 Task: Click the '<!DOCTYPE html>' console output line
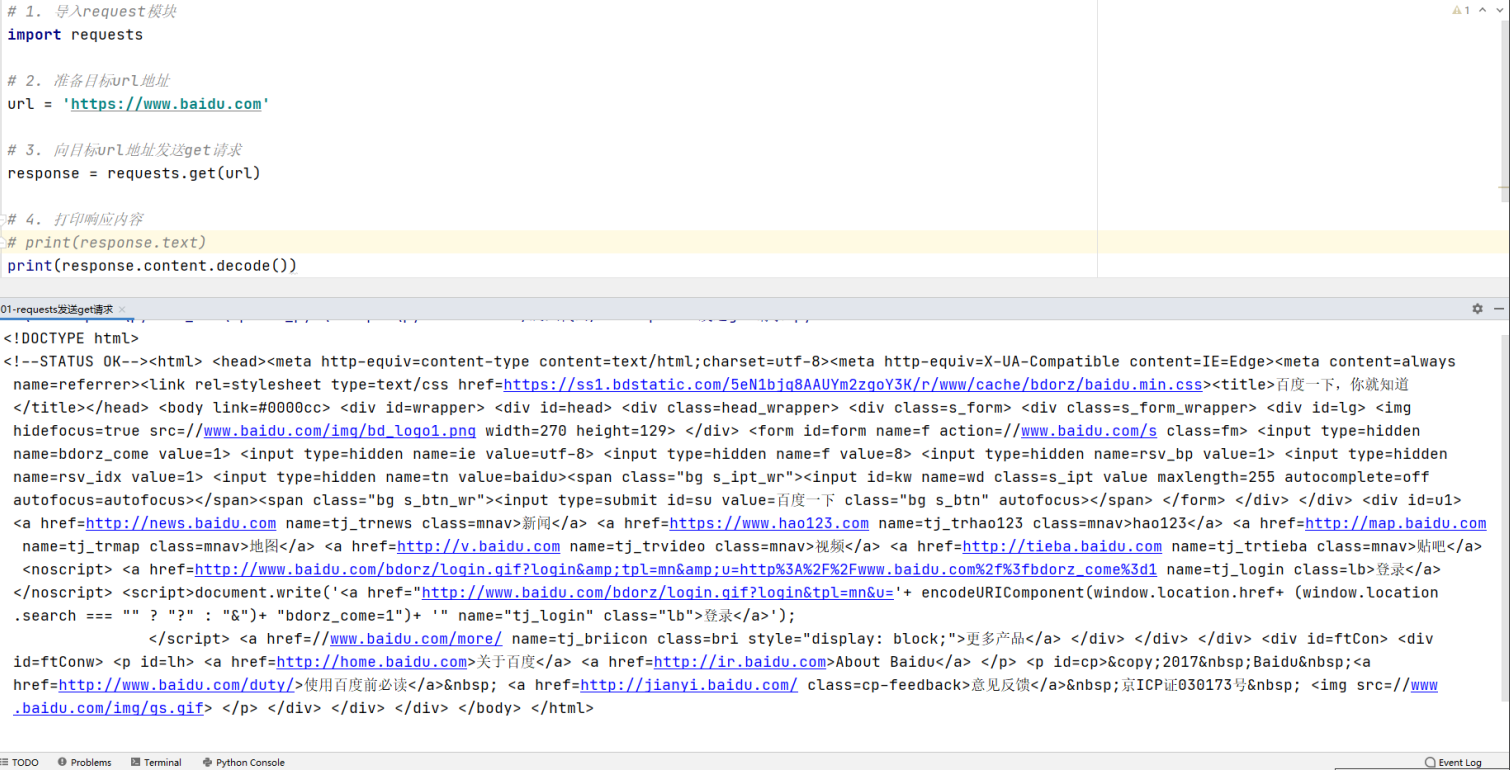pyautogui.click(x=71, y=338)
